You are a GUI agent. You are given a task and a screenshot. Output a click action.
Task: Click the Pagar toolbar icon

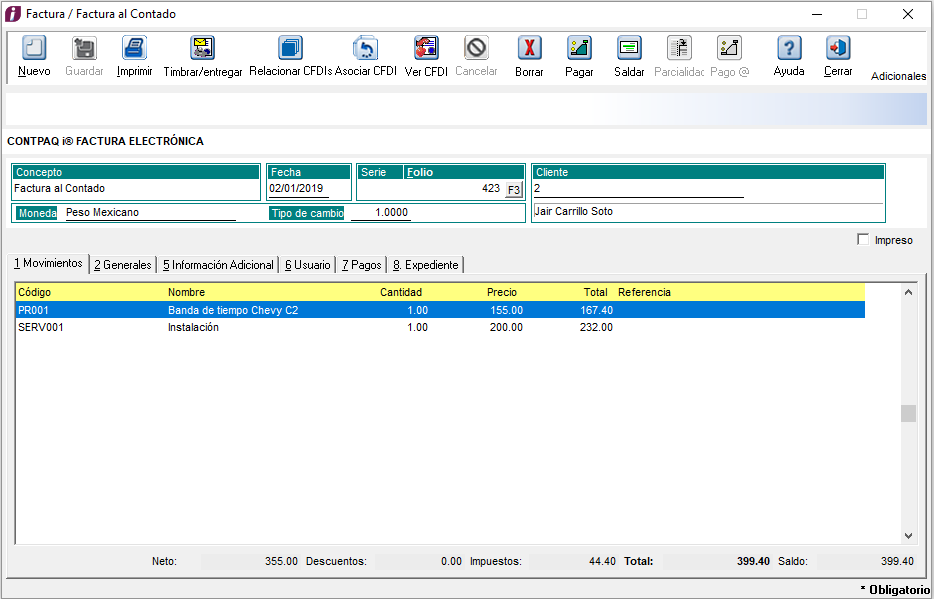[x=579, y=49]
